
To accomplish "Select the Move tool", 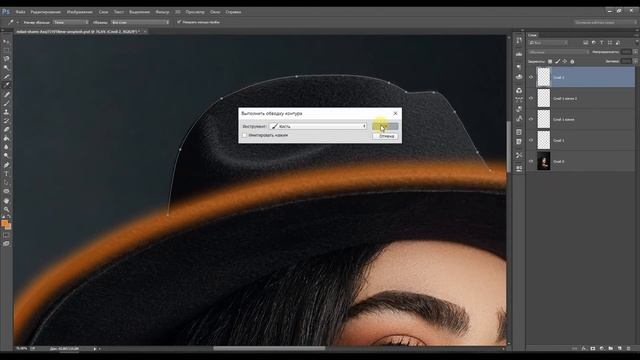I will click(6, 42).
